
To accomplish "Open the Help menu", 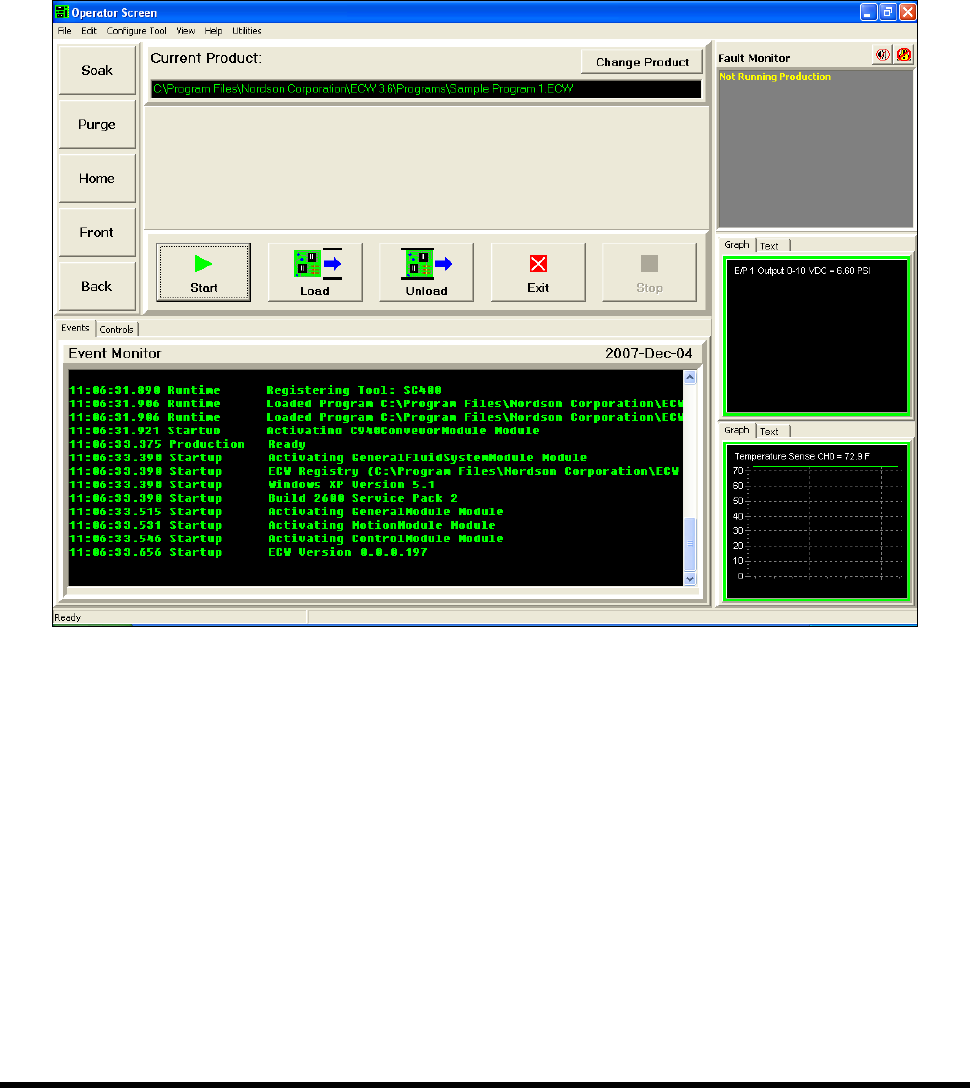I will click(213, 31).
